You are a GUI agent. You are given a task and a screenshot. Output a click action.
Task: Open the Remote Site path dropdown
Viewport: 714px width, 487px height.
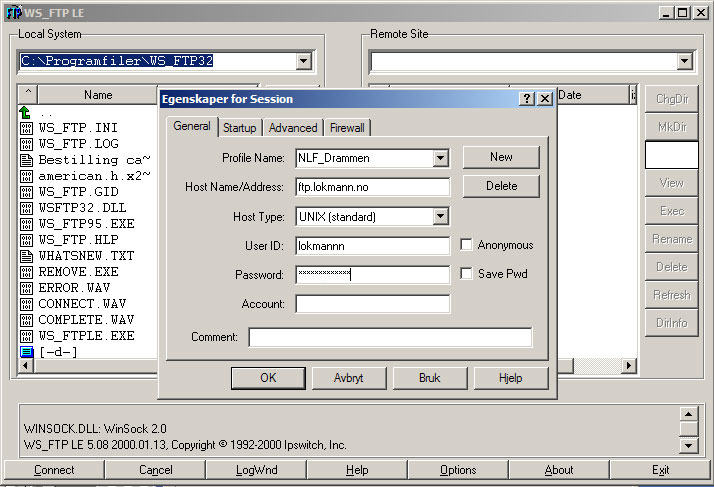(x=684, y=62)
